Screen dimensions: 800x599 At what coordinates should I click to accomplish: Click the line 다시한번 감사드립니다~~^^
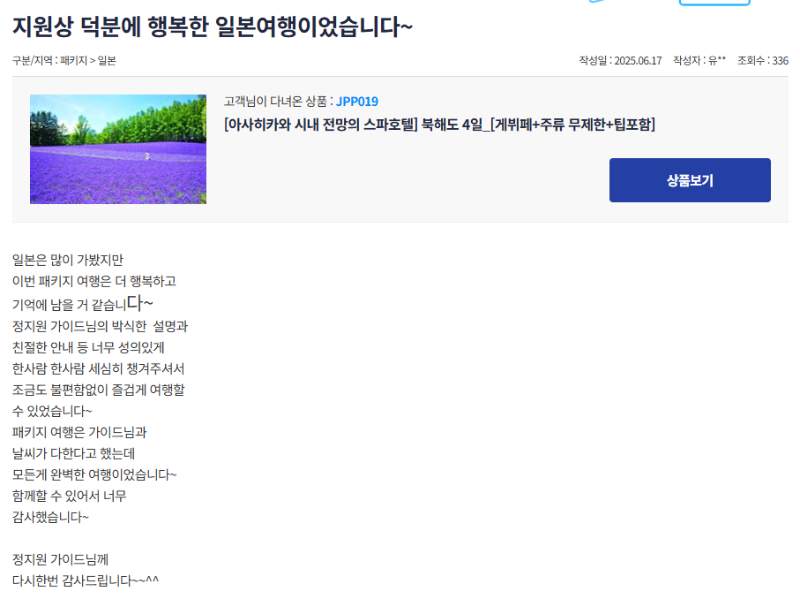click(x=85, y=581)
